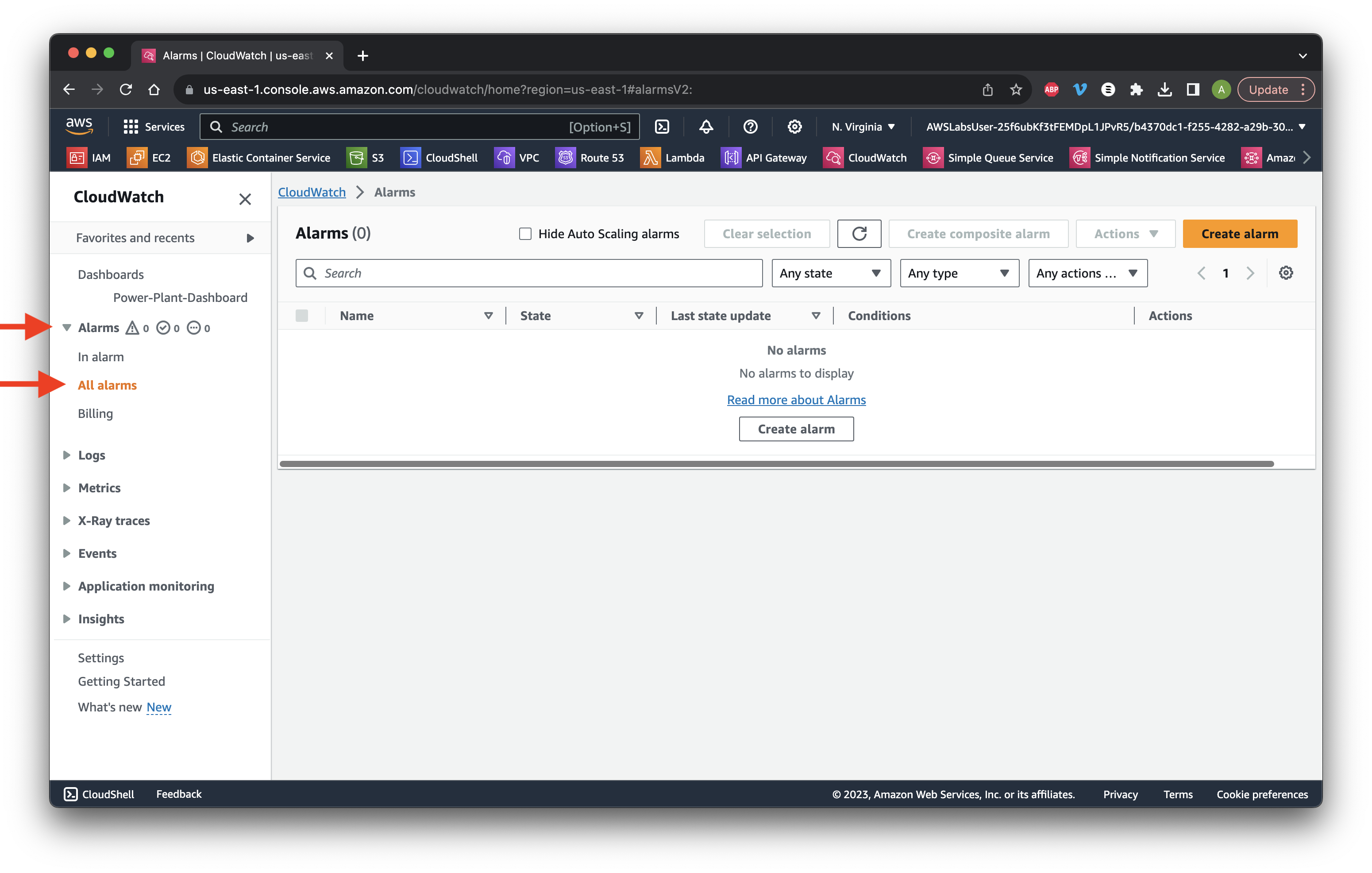1372x873 pixels.
Task: Toggle select-all alarms checkbox in header
Action: (302, 316)
